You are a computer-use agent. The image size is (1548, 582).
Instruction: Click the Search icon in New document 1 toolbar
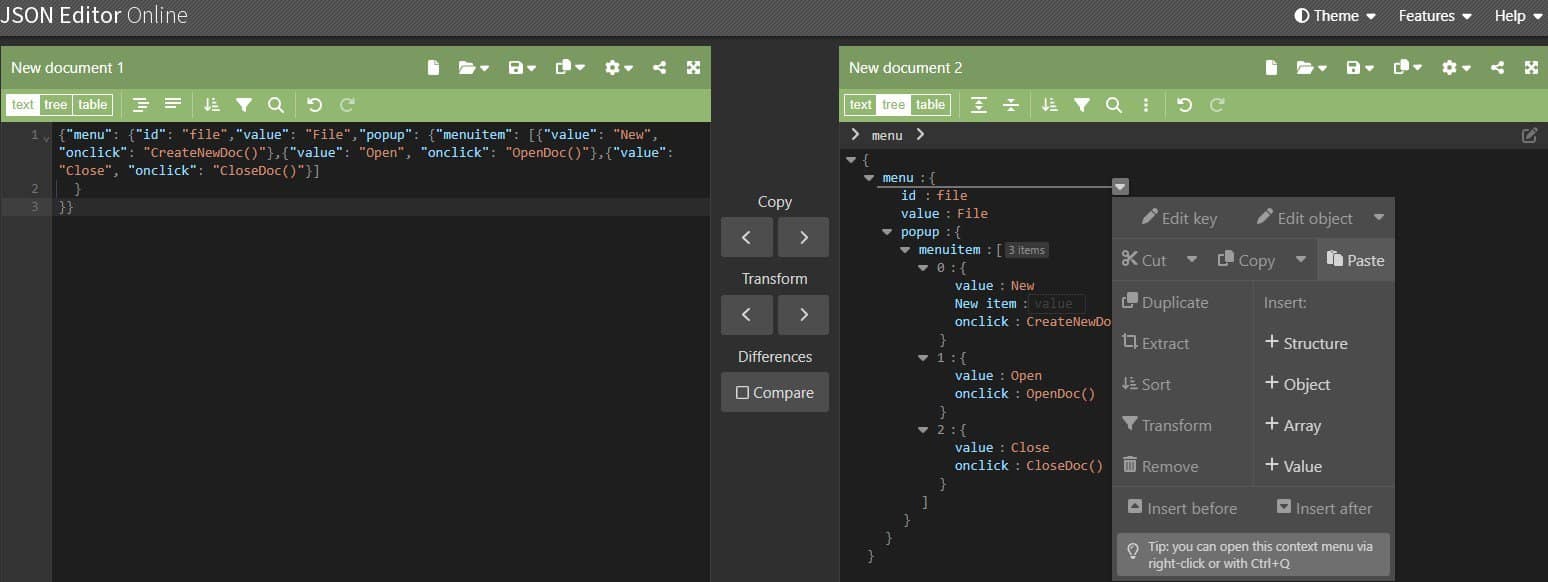point(276,104)
